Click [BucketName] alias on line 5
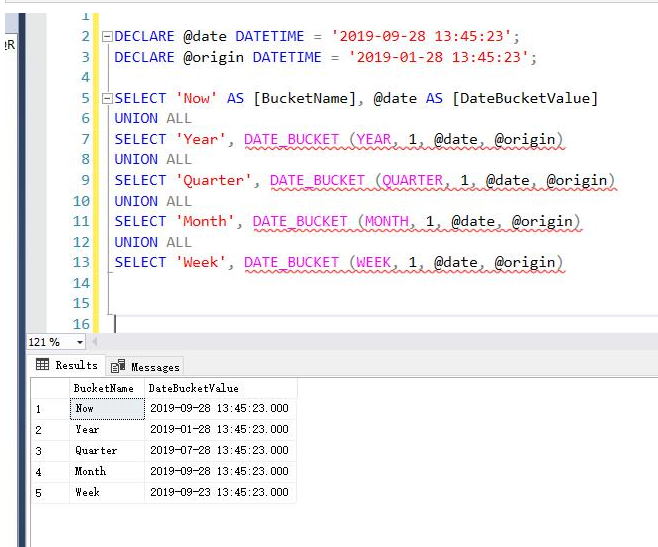The image size is (658, 547). click(x=305, y=99)
